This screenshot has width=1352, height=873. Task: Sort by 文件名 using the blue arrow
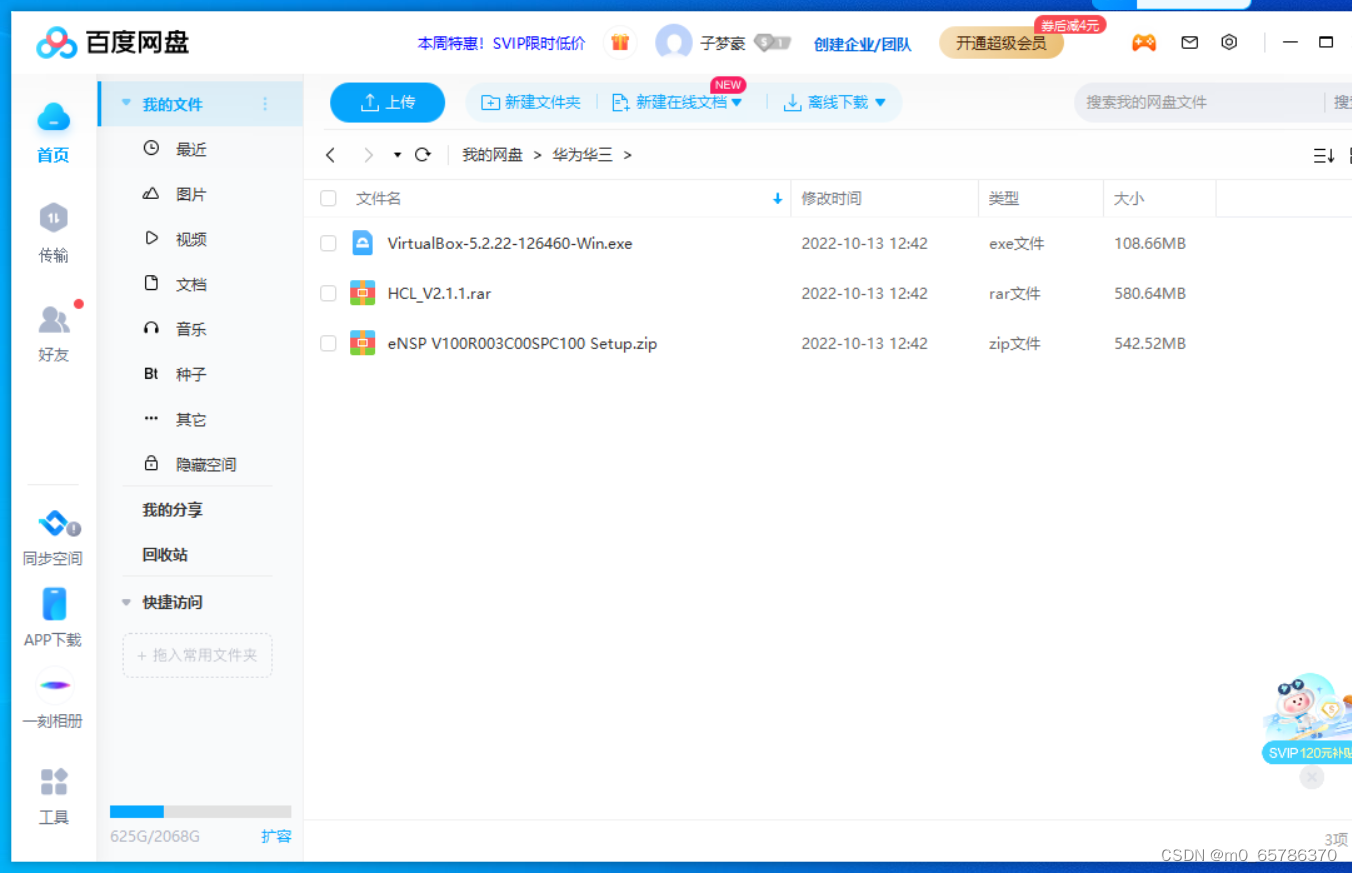777,199
